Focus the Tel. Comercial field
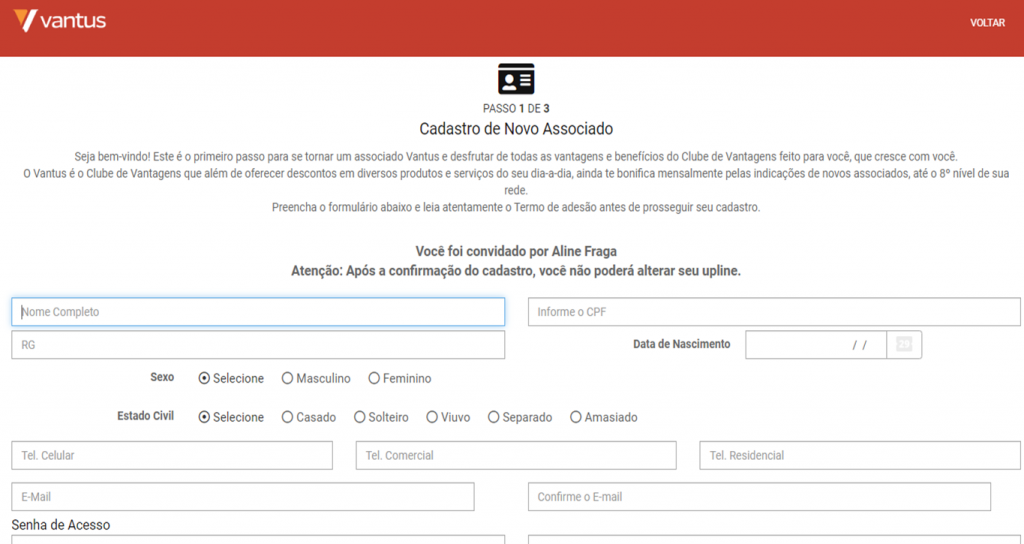The image size is (1024, 544). coord(516,455)
